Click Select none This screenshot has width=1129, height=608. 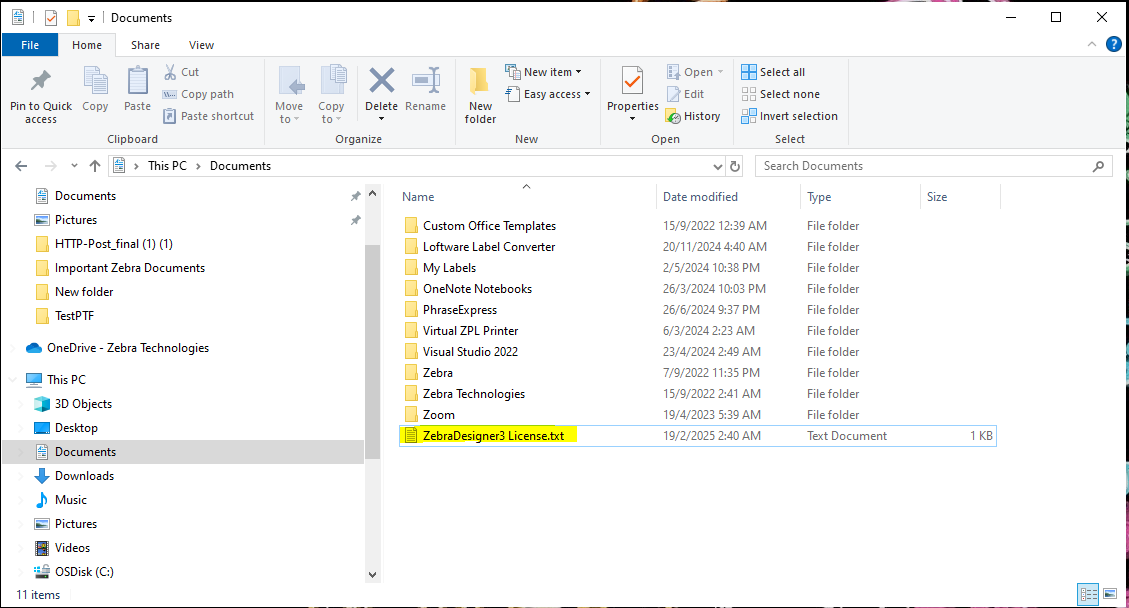point(781,94)
